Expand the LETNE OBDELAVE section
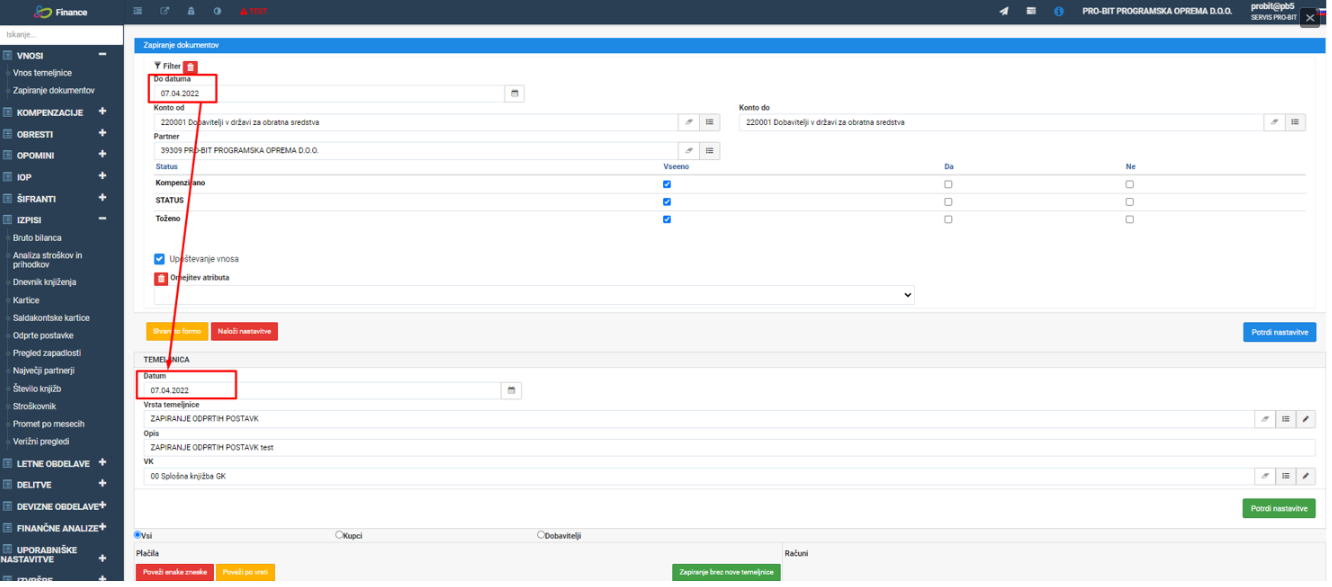Image resolution: width=1332 pixels, height=587 pixels. (x=102, y=462)
